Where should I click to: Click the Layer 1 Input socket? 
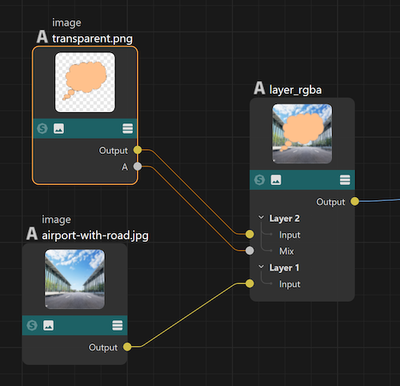[x=250, y=284]
